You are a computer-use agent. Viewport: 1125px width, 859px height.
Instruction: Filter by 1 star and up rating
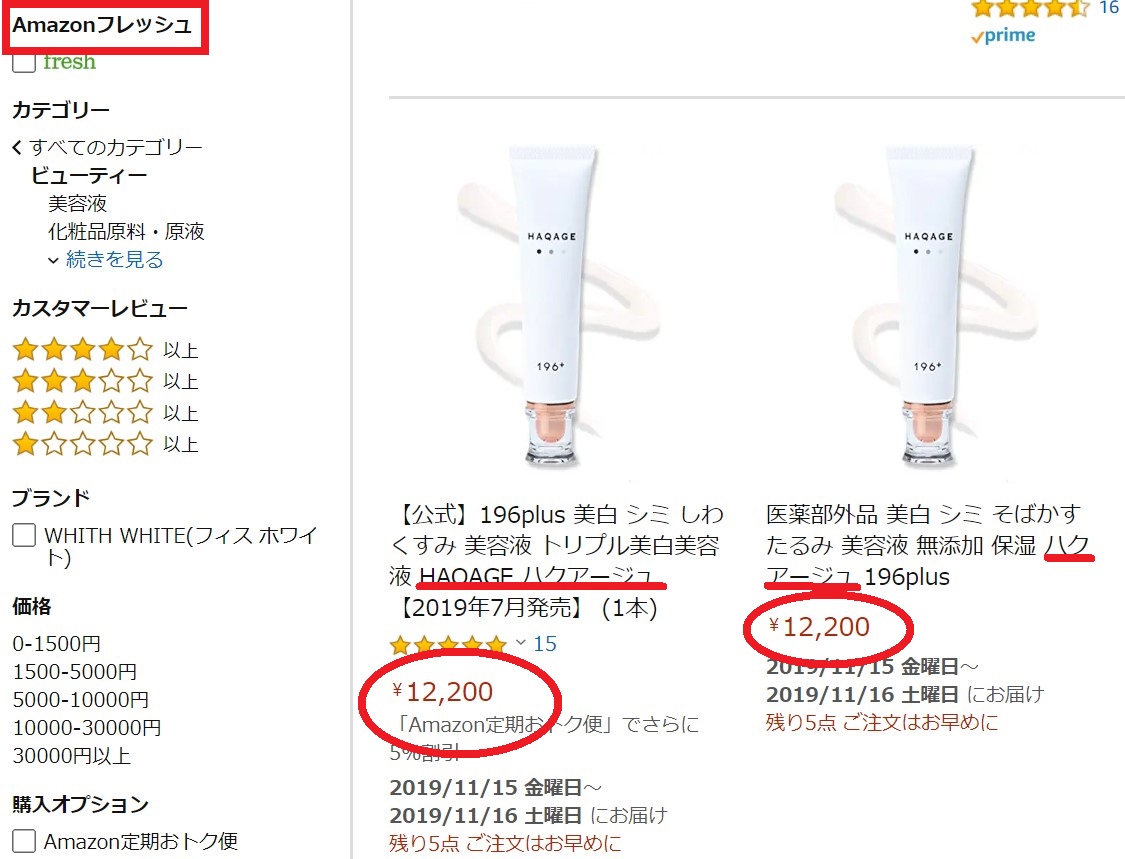105,443
